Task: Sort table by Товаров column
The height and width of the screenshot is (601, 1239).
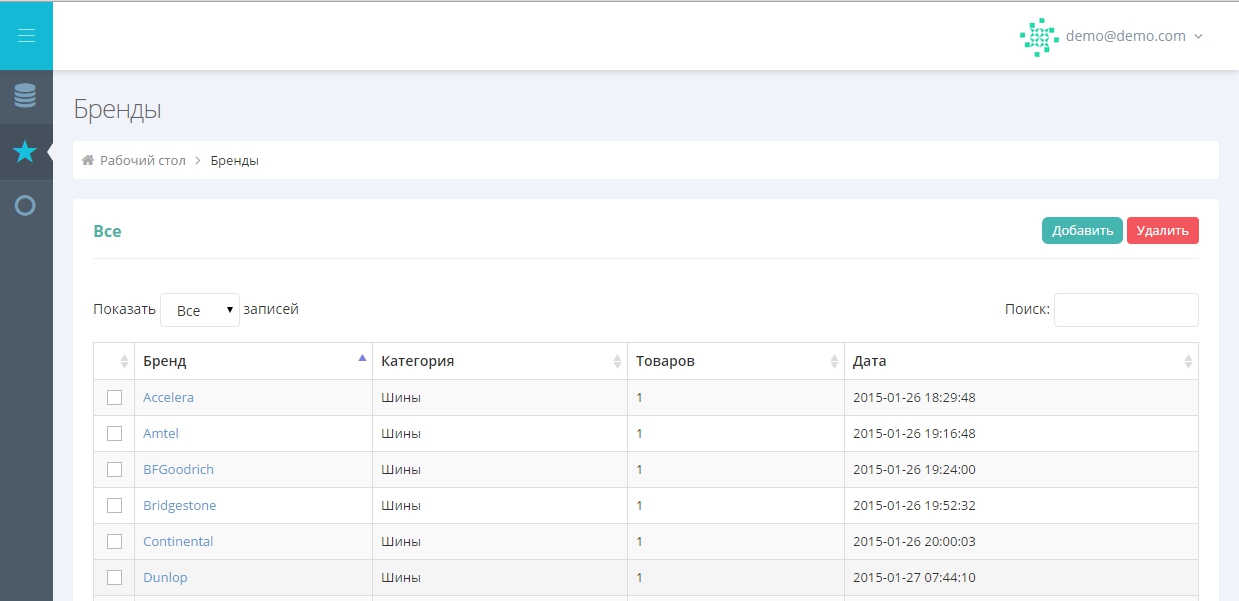Action: click(x=735, y=361)
